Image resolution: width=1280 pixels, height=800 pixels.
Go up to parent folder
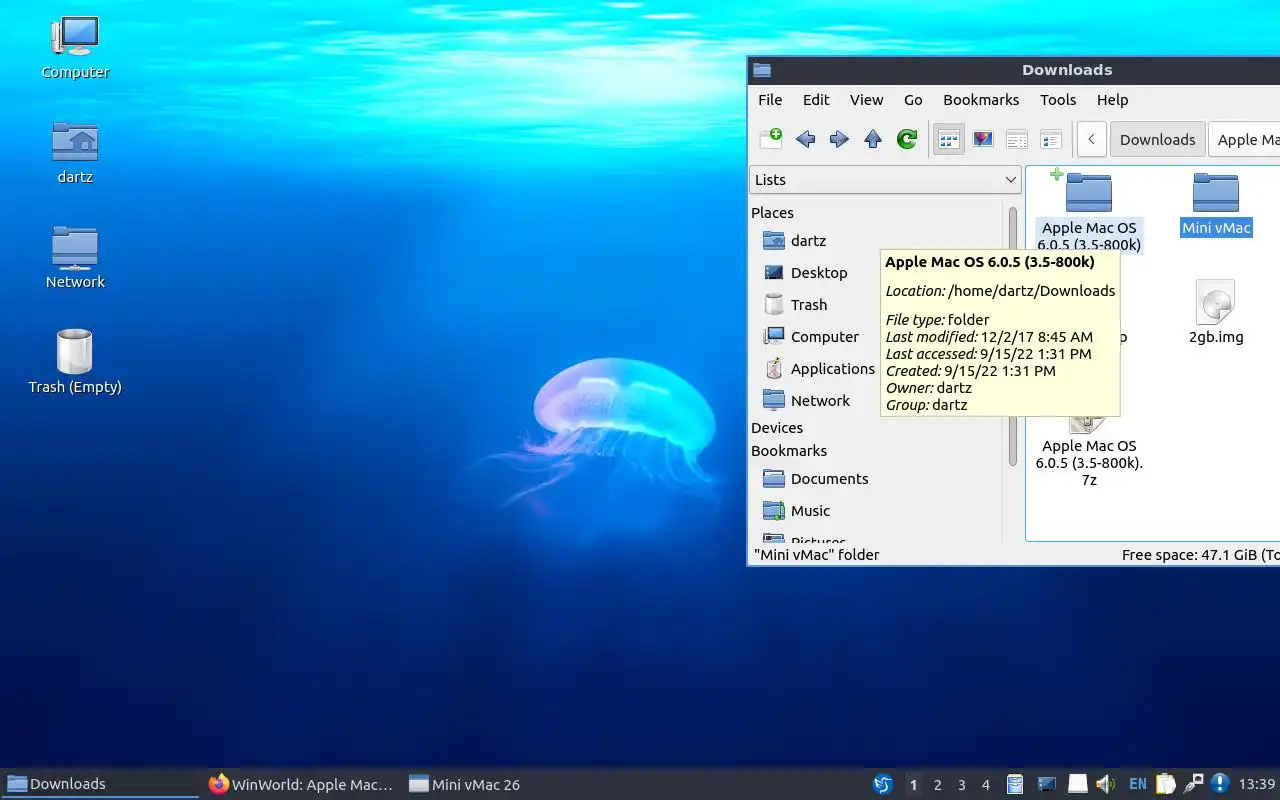click(x=873, y=139)
